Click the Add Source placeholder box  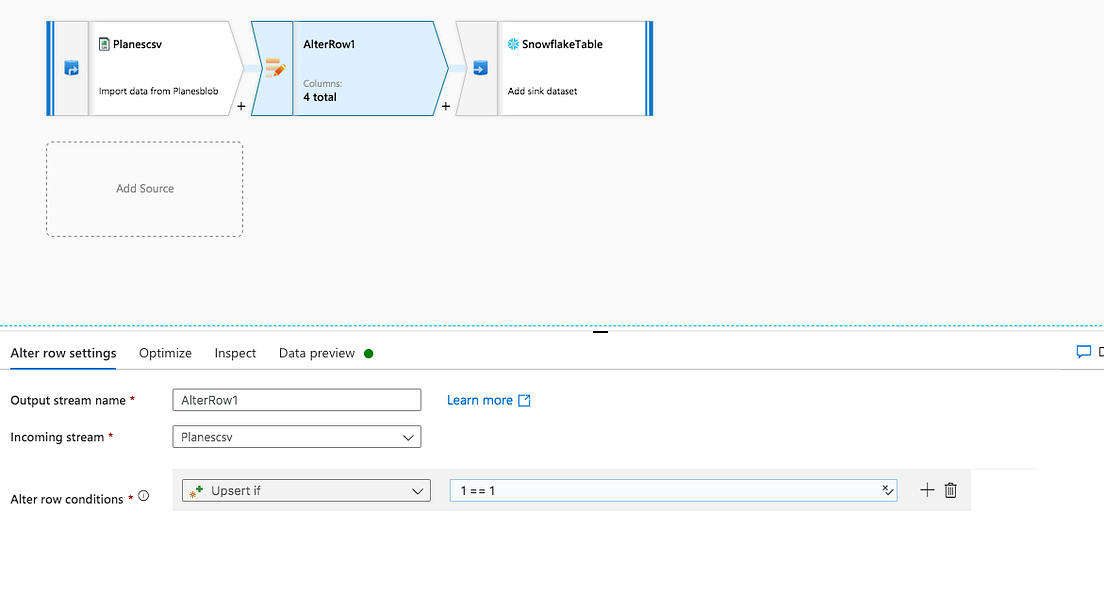[x=144, y=189]
